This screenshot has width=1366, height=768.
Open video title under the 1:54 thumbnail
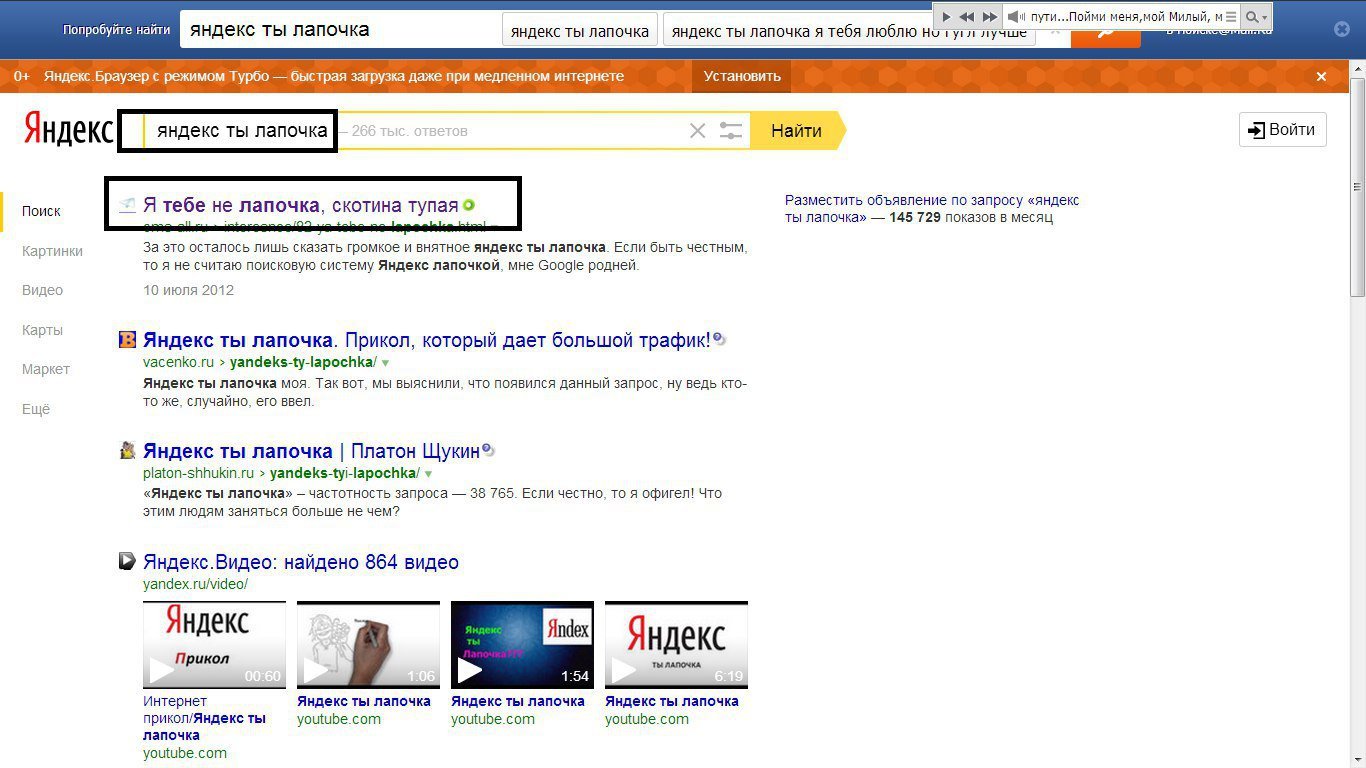[x=518, y=701]
